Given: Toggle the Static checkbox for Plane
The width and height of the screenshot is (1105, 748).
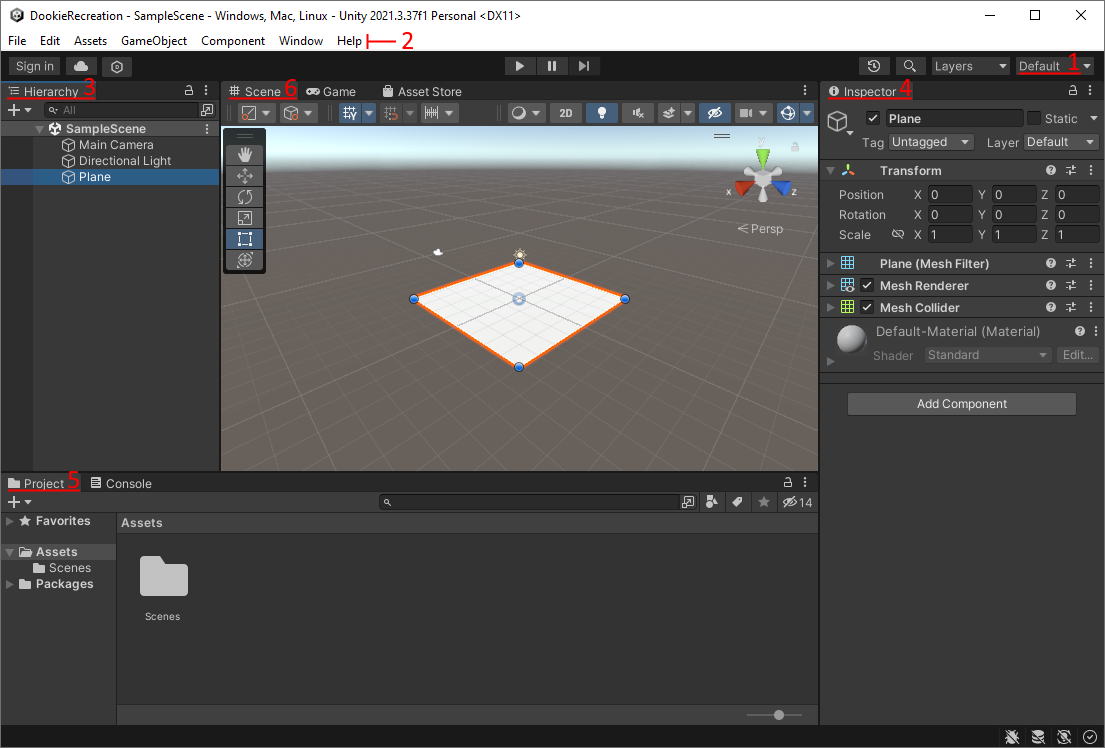Looking at the screenshot, I should [x=1034, y=119].
